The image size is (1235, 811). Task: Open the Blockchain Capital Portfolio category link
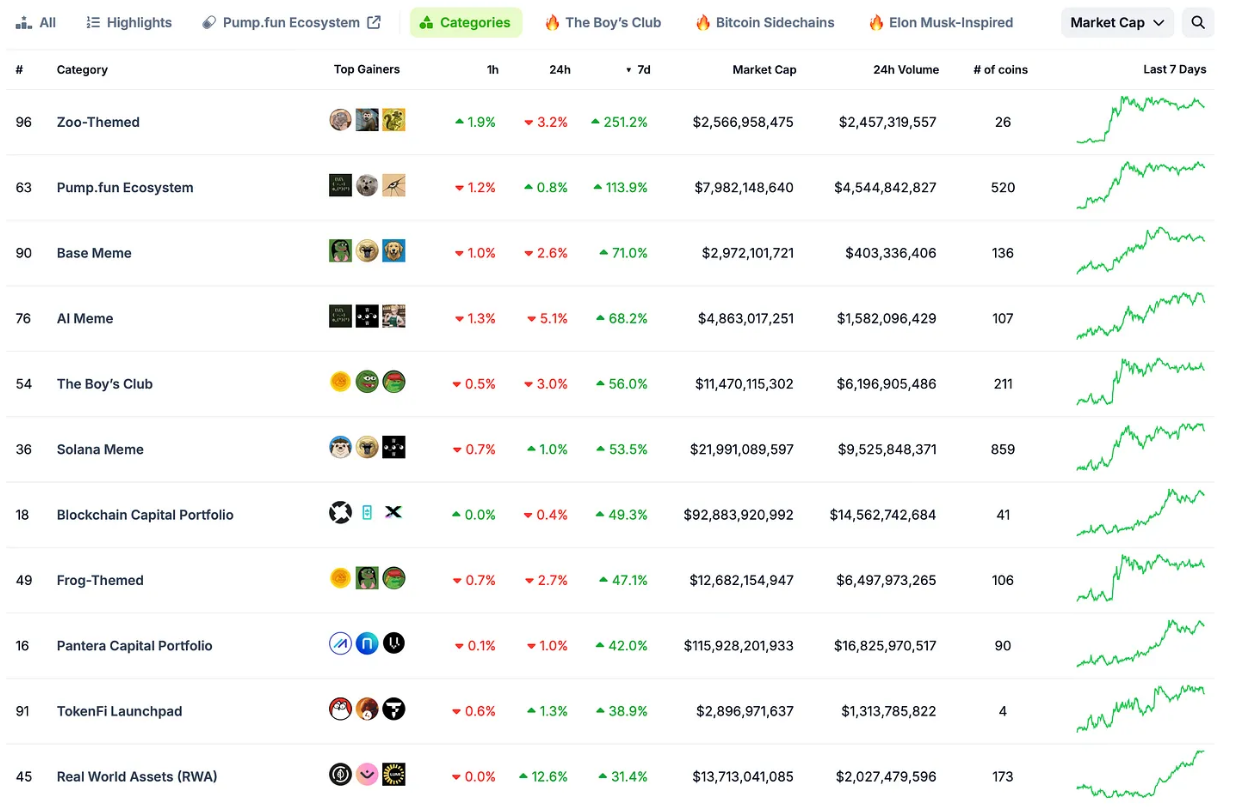pos(145,515)
